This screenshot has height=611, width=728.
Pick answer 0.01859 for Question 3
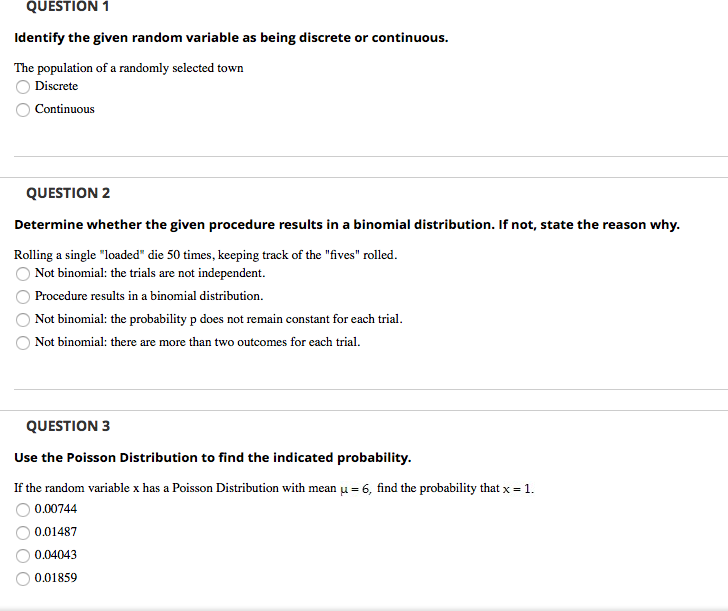click(x=23, y=578)
